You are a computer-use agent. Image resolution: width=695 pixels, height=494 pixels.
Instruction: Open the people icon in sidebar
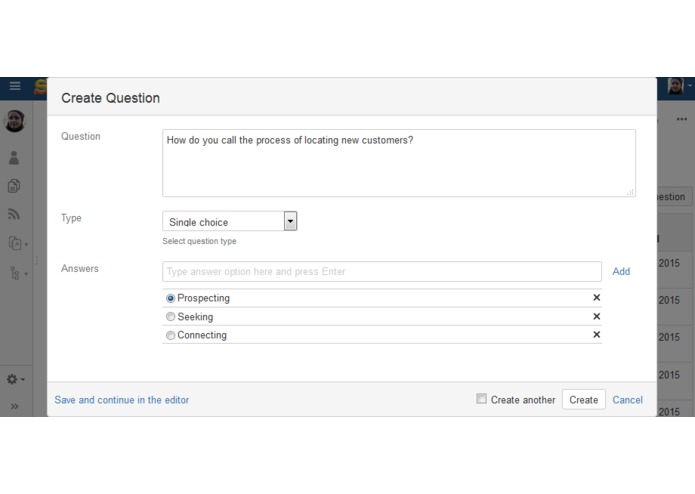14,158
